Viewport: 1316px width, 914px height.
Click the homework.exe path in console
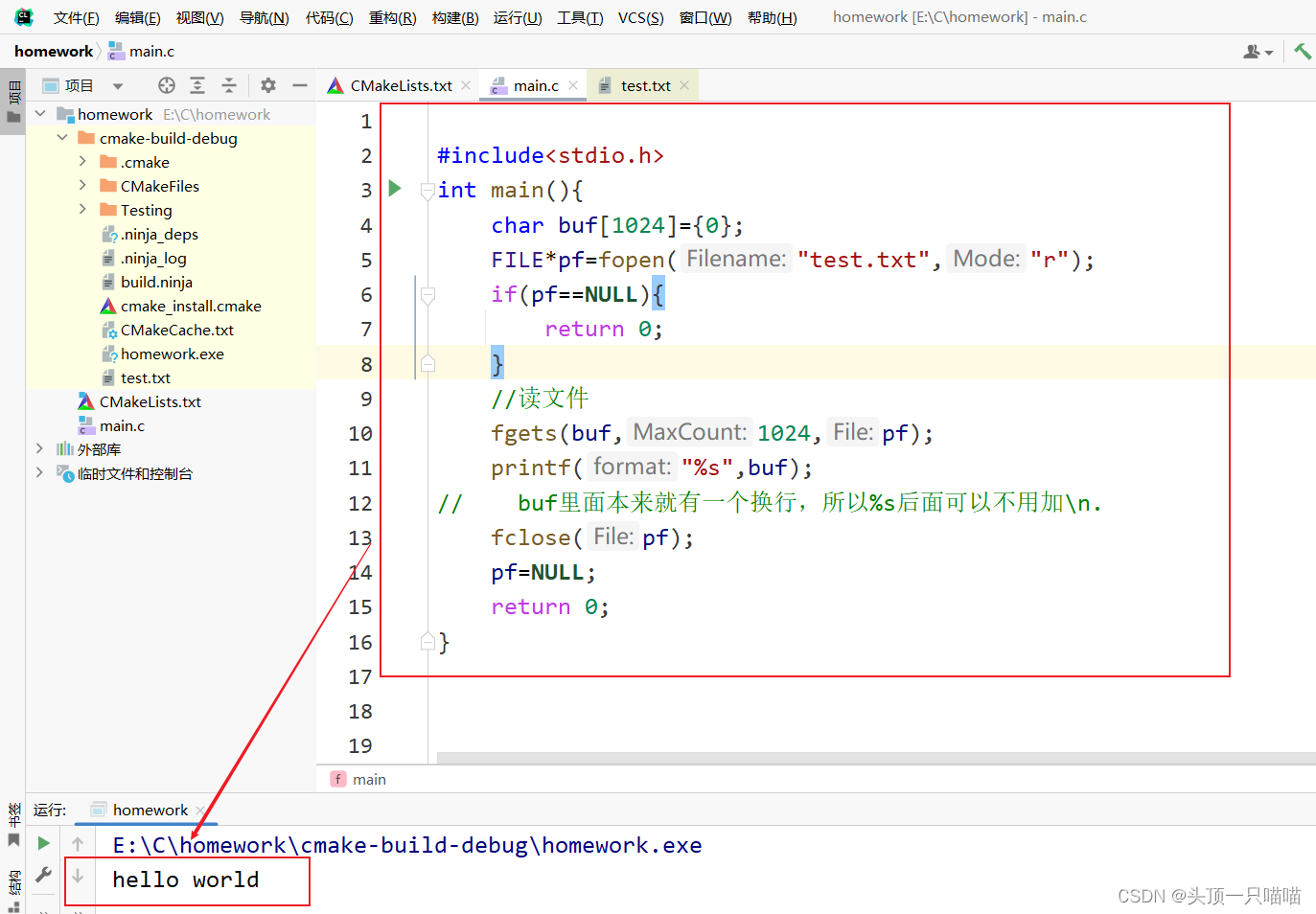pyautogui.click(x=407, y=845)
